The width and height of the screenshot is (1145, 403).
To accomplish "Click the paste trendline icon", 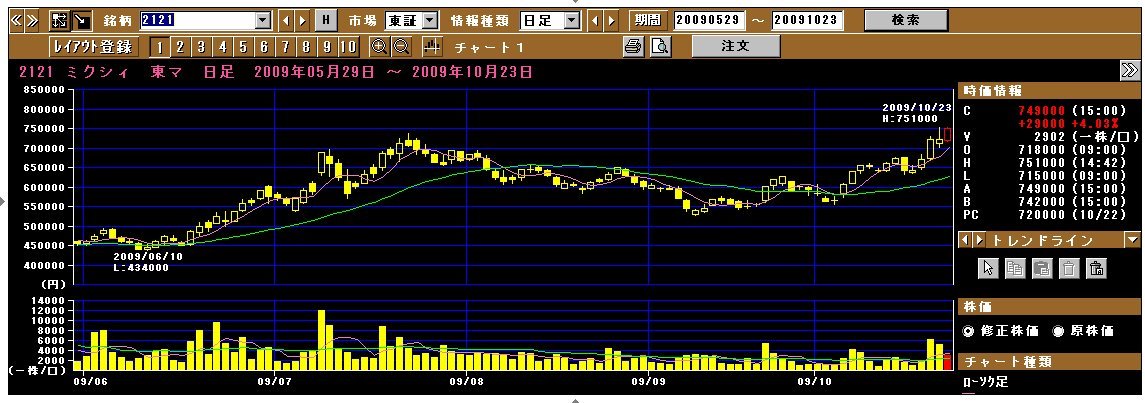I will tap(1042, 268).
